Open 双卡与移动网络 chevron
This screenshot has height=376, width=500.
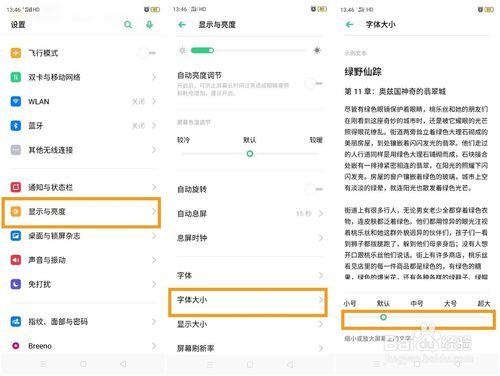point(154,77)
